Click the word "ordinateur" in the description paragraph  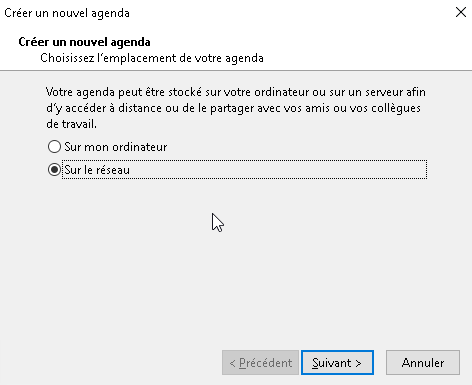point(281,92)
